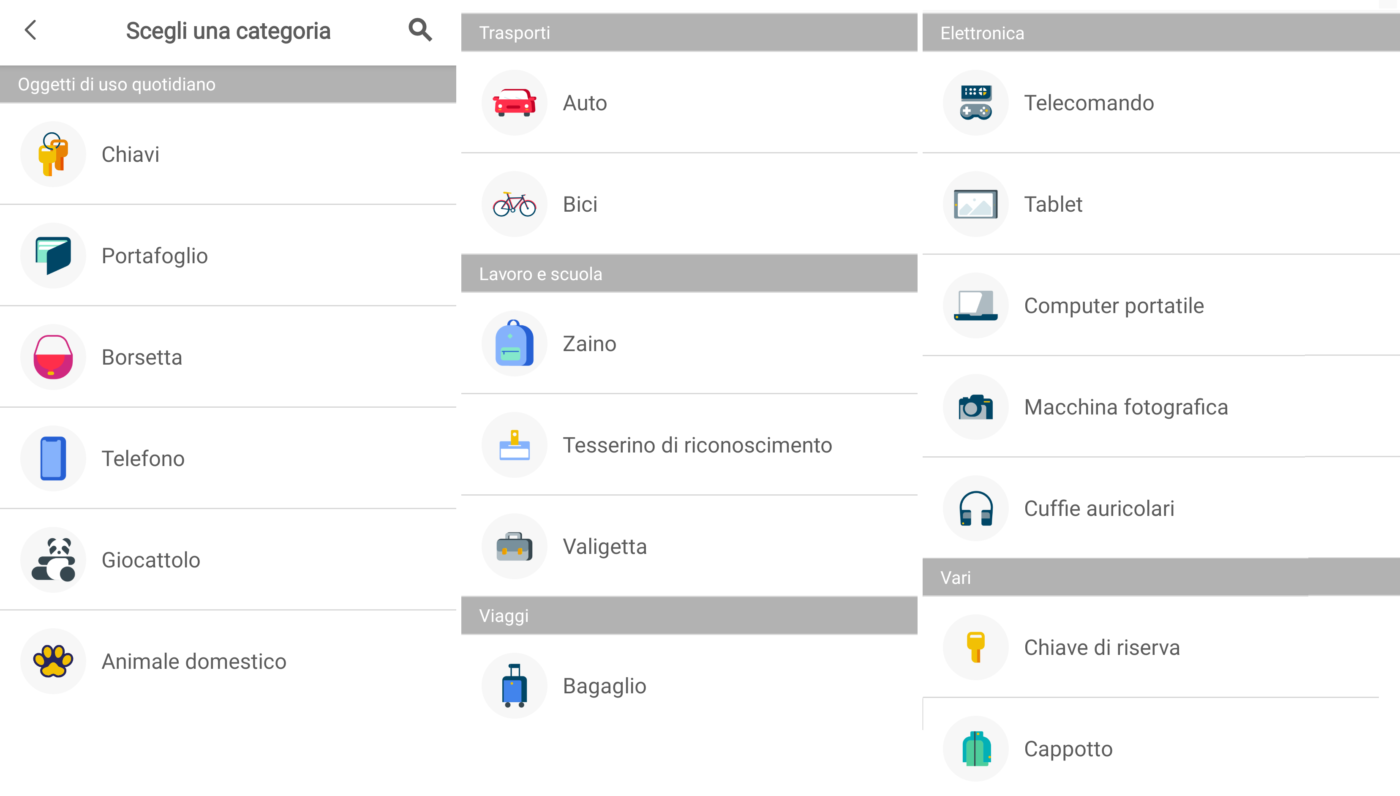Tap the blue backpack icon
Screen dimensions: 1400x796
pyautogui.click(x=514, y=343)
